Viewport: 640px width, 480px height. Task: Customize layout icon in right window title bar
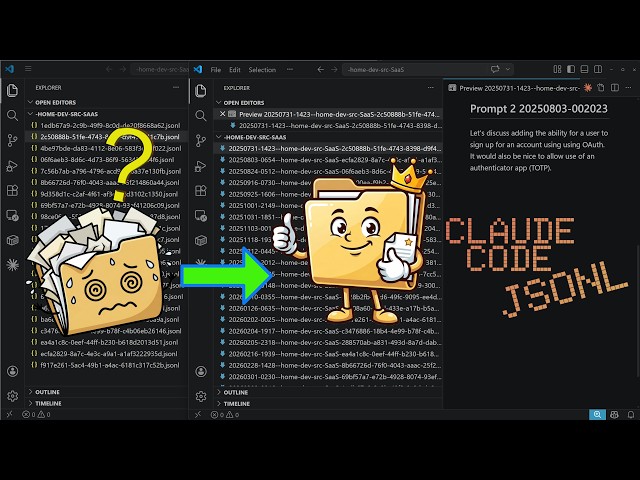[557, 69]
